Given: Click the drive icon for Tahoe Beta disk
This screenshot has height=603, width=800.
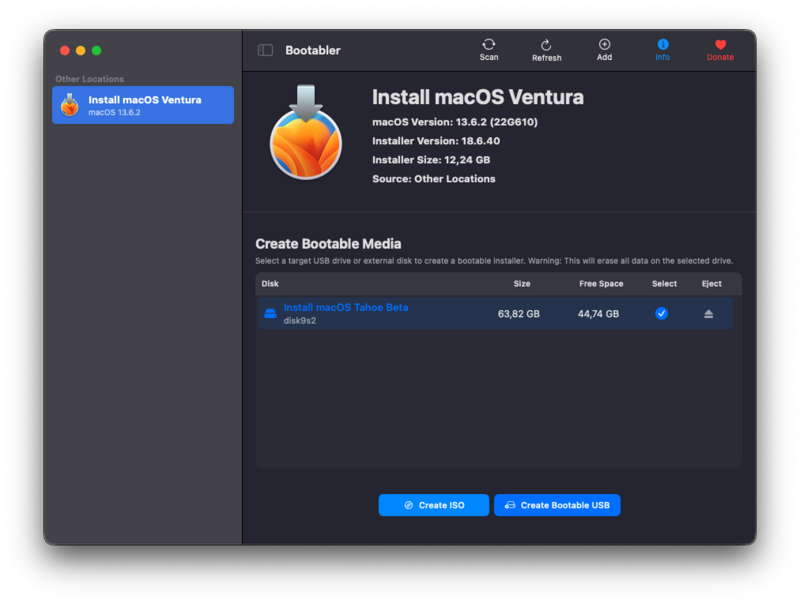Looking at the screenshot, I should pyautogui.click(x=270, y=314).
